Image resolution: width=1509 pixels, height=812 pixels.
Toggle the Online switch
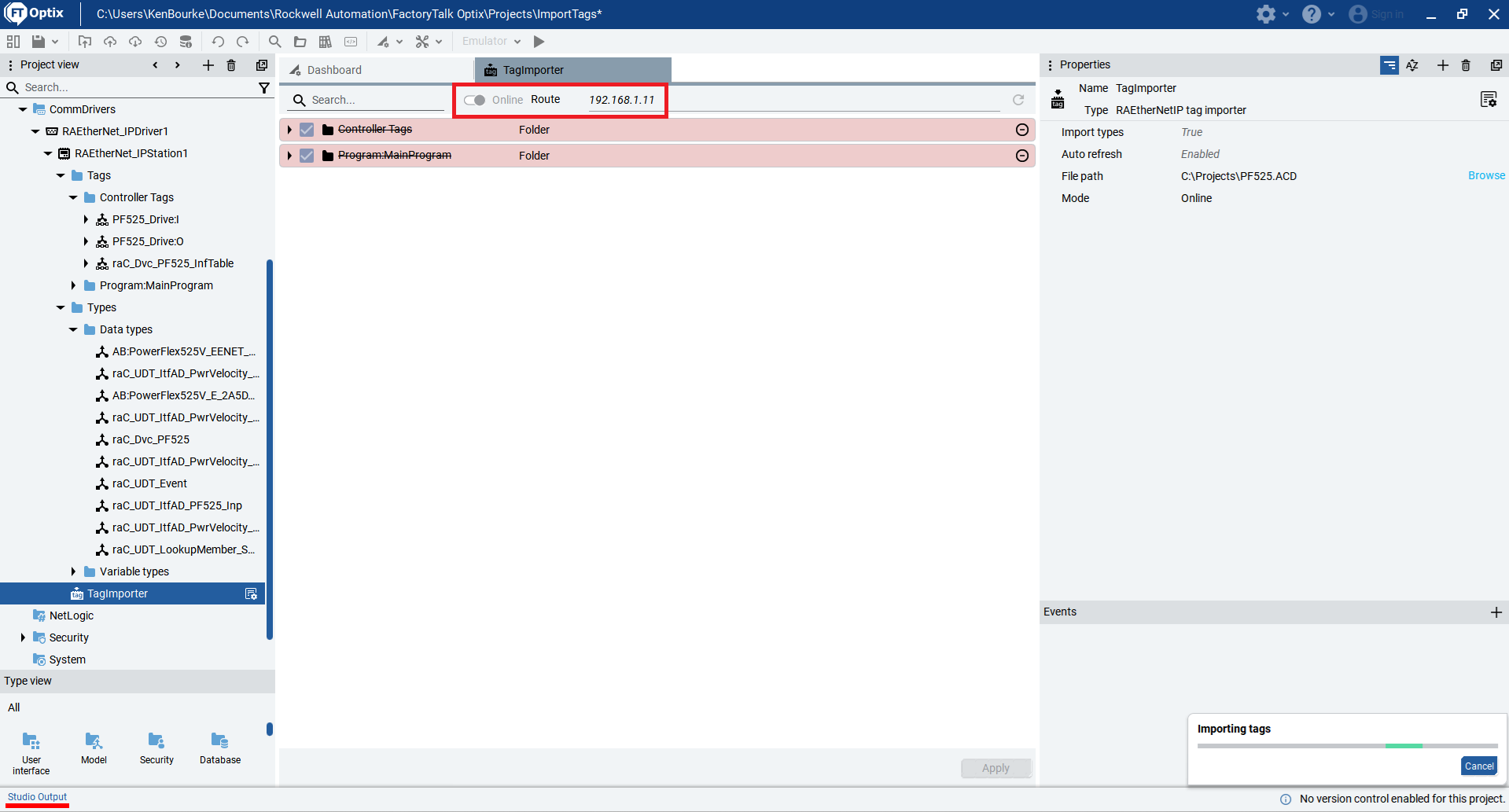click(474, 100)
